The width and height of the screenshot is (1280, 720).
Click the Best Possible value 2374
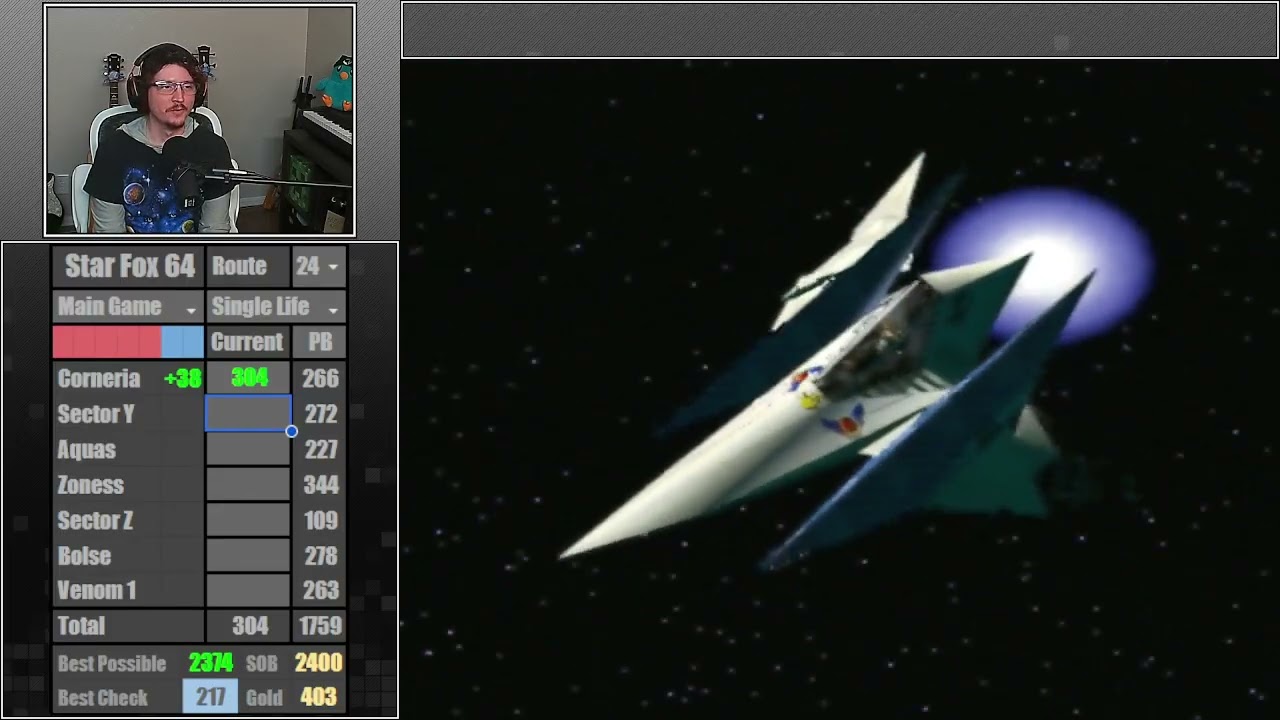[x=211, y=663]
